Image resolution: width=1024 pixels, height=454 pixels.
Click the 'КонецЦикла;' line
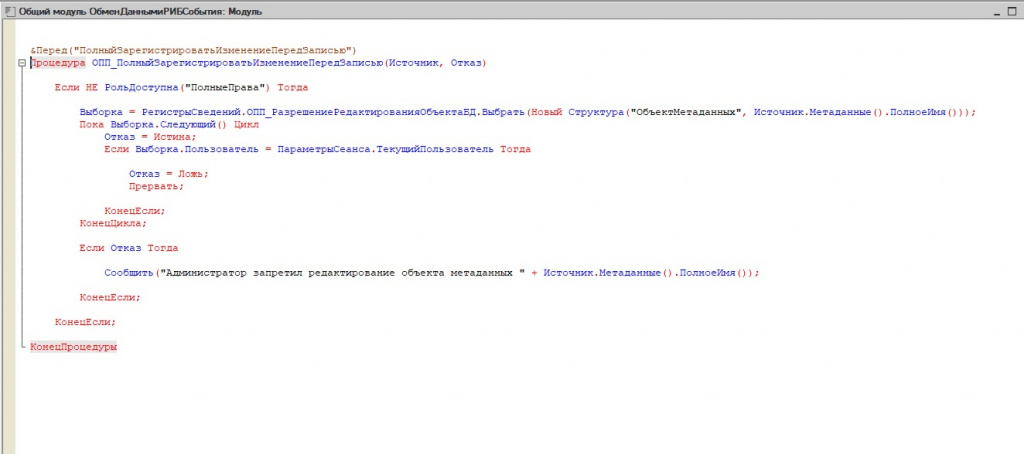[x=113, y=223]
